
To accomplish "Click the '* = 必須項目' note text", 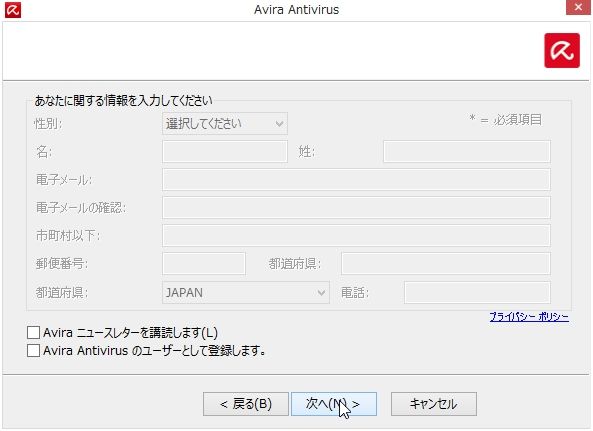I will click(506, 120).
